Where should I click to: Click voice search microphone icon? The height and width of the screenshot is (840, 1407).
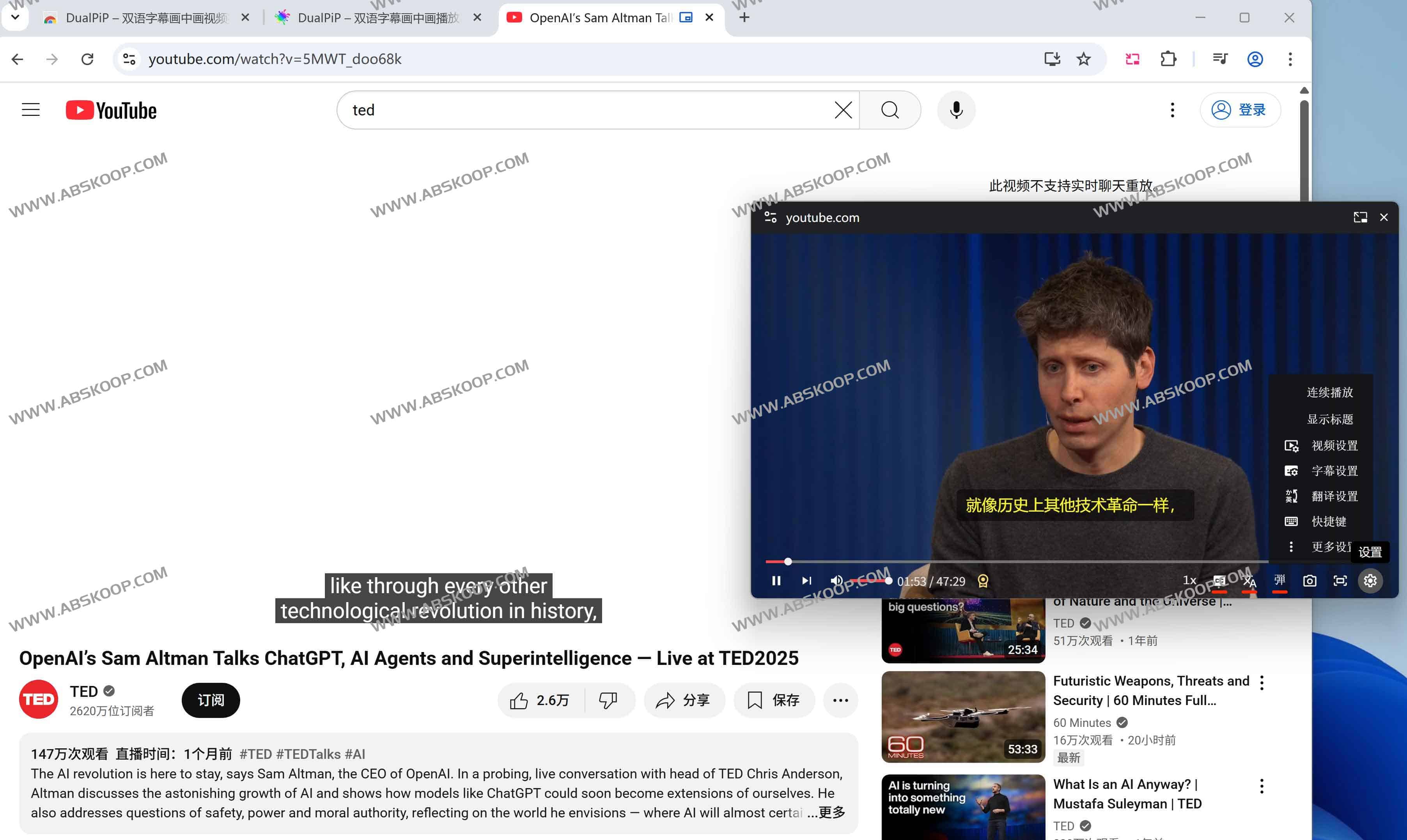956,110
